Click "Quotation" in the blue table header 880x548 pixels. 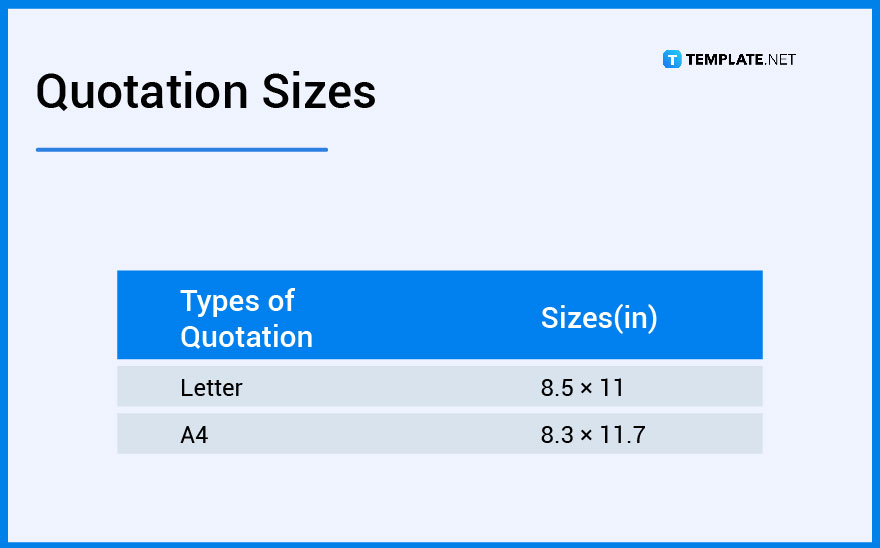tap(246, 336)
